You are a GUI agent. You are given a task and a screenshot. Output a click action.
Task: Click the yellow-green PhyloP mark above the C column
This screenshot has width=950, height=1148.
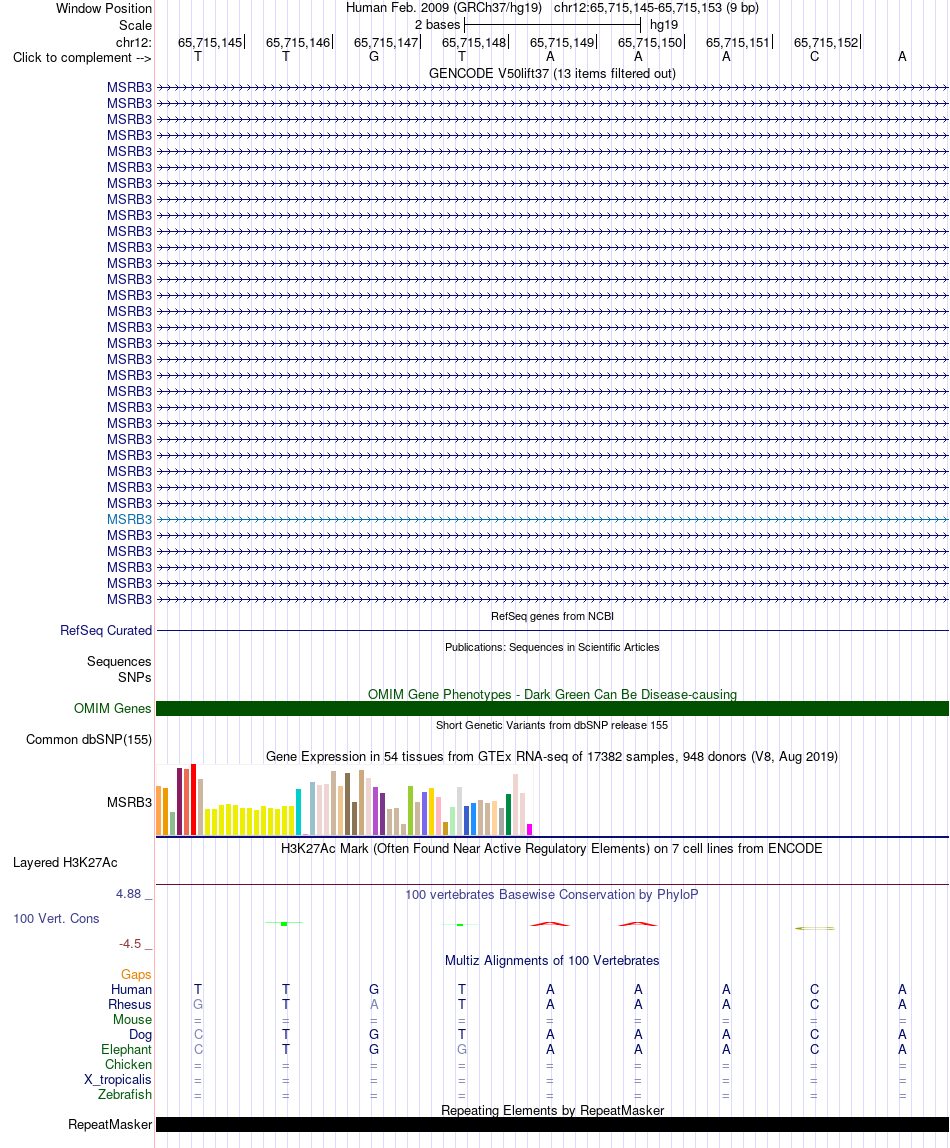pos(815,928)
